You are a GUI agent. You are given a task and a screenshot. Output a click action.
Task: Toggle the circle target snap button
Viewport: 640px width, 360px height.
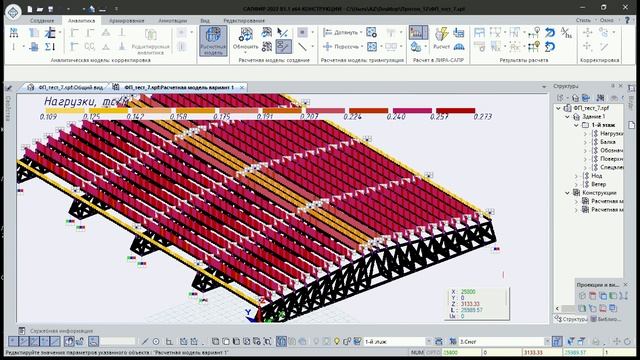coord(156,341)
